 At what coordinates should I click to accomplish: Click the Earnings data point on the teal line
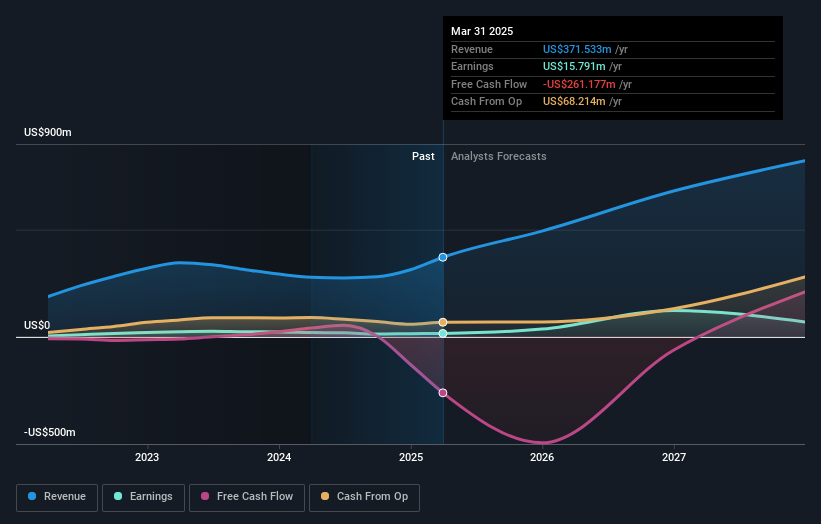point(443,333)
